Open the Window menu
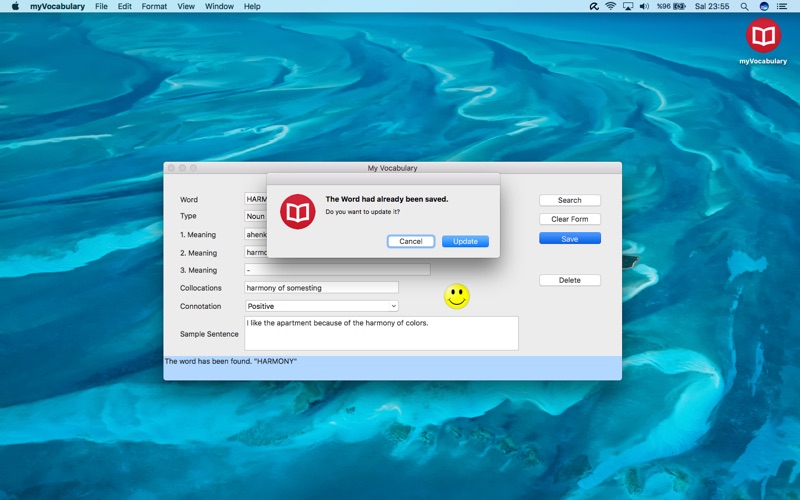The height and width of the screenshot is (500, 800). 219,6
